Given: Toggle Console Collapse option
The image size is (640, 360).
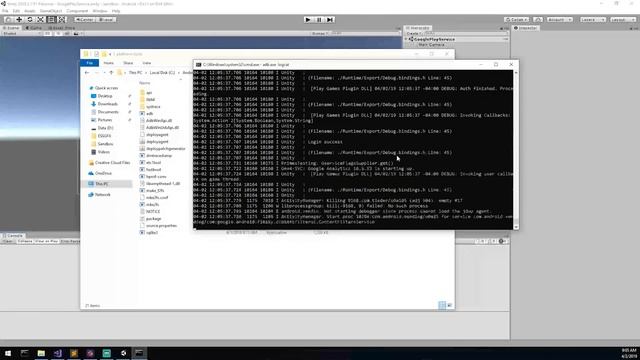Looking at the screenshot, I should click(x=25, y=242).
